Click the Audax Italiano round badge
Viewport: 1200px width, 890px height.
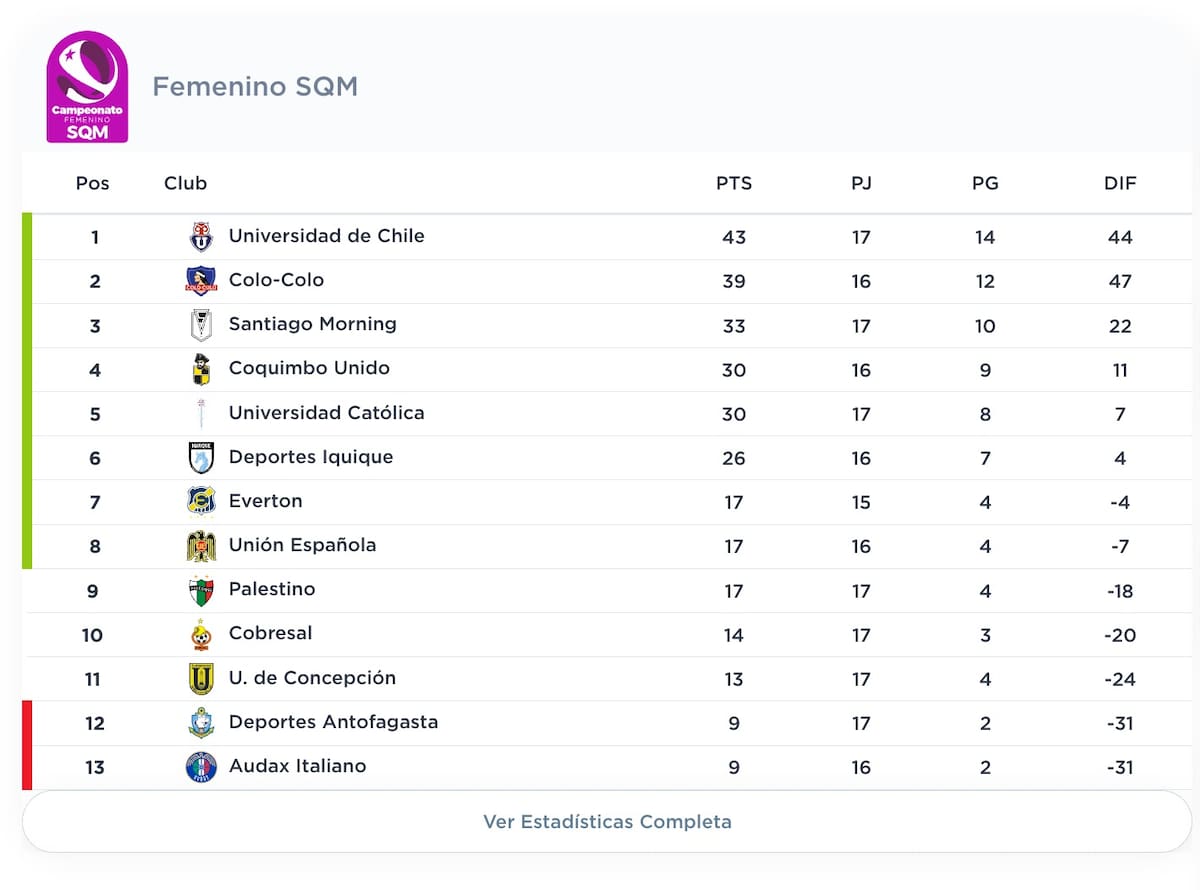pyautogui.click(x=201, y=767)
